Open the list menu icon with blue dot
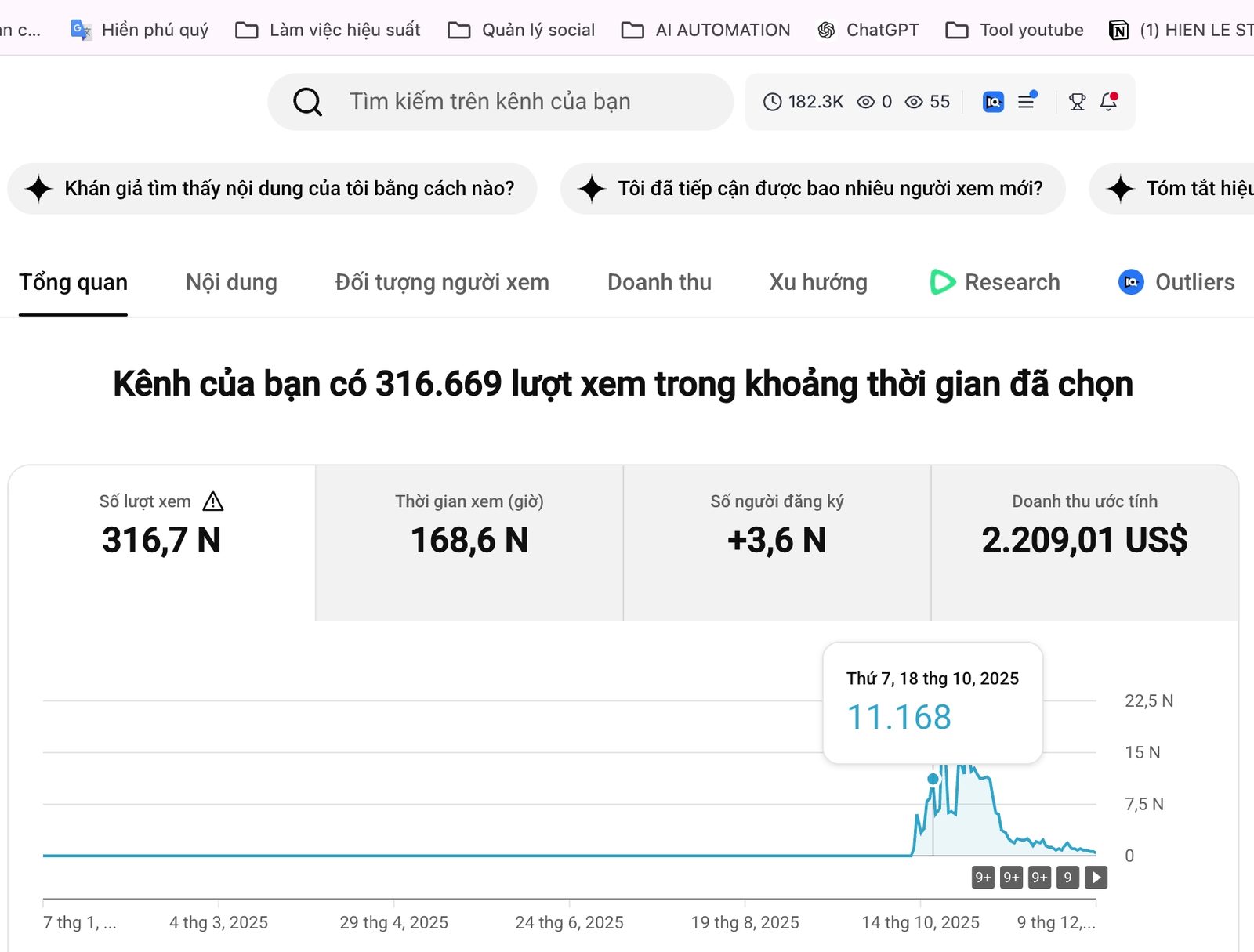The width and height of the screenshot is (1254, 952). coord(1027,101)
